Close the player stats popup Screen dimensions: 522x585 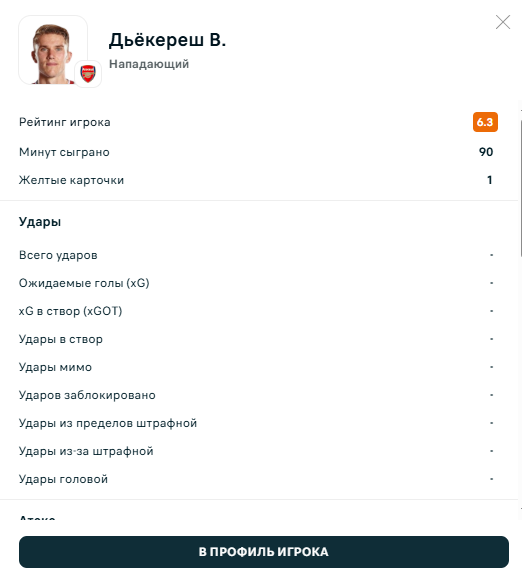503,22
